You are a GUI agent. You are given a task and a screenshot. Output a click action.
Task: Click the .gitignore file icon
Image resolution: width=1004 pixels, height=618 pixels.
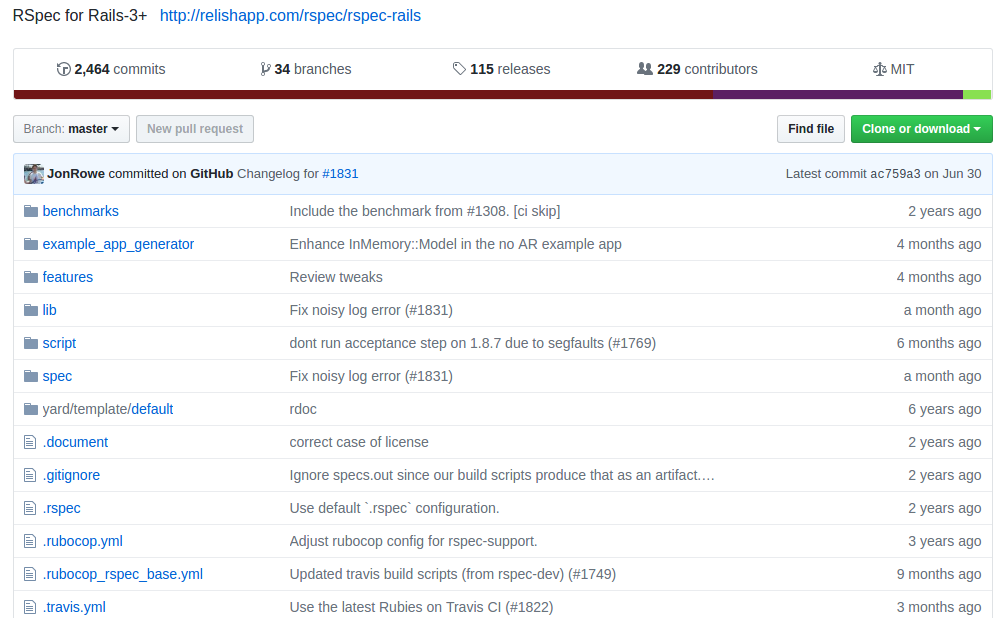coord(30,475)
